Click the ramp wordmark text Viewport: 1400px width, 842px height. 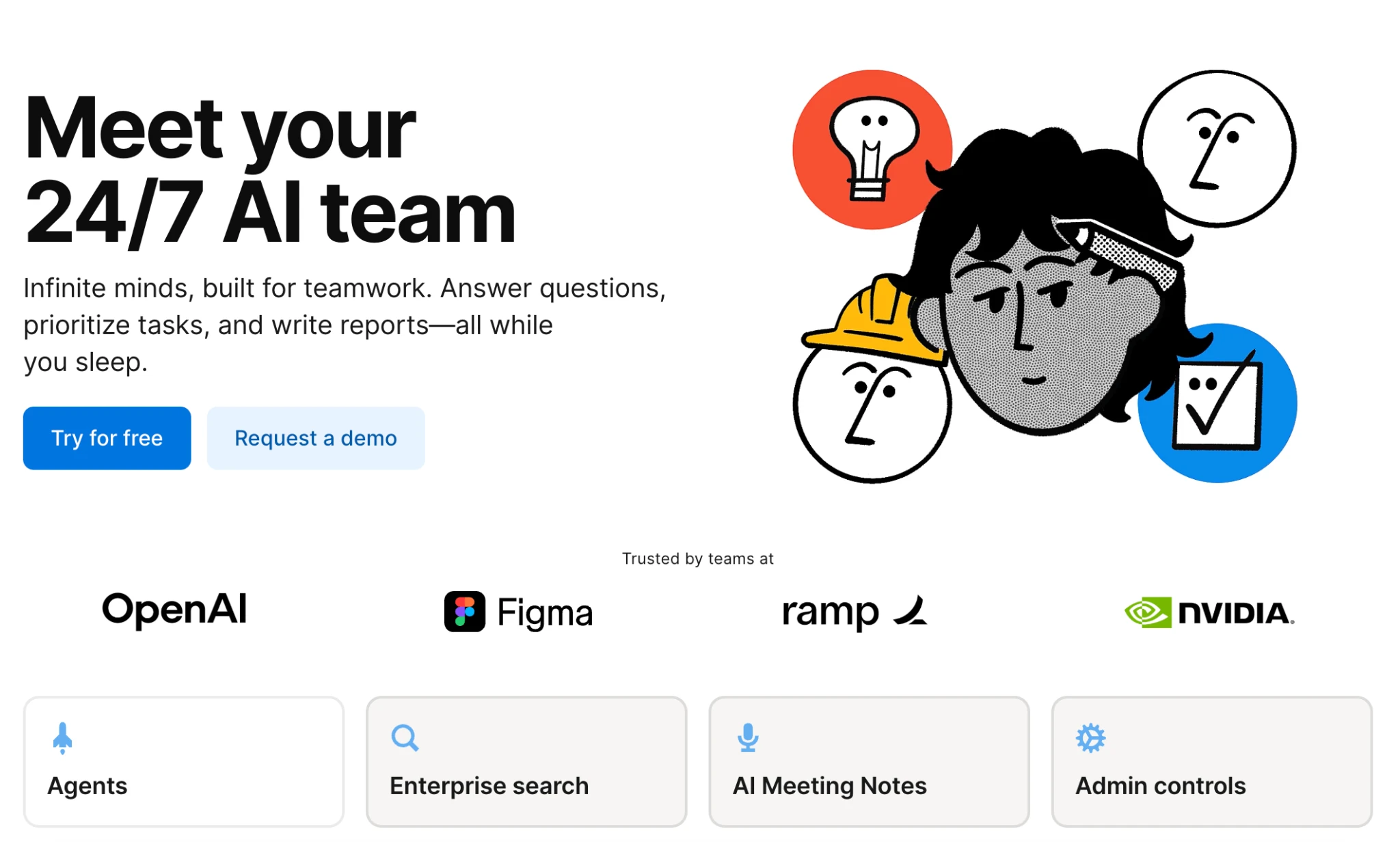pos(830,612)
